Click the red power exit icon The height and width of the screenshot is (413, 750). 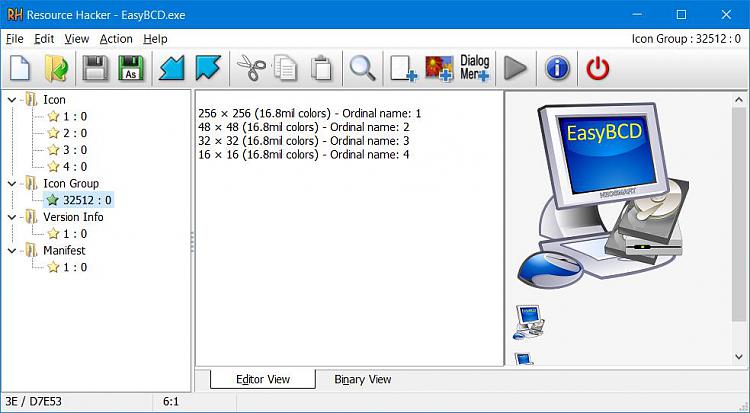pyautogui.click(x=598, y=68)
